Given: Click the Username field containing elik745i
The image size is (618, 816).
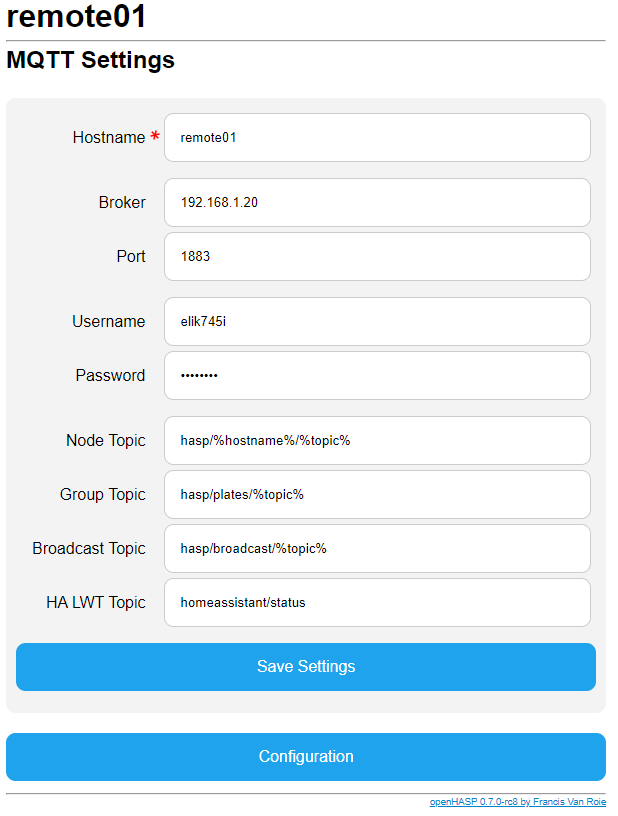Looking at the screenshot, I should point(377,321).
